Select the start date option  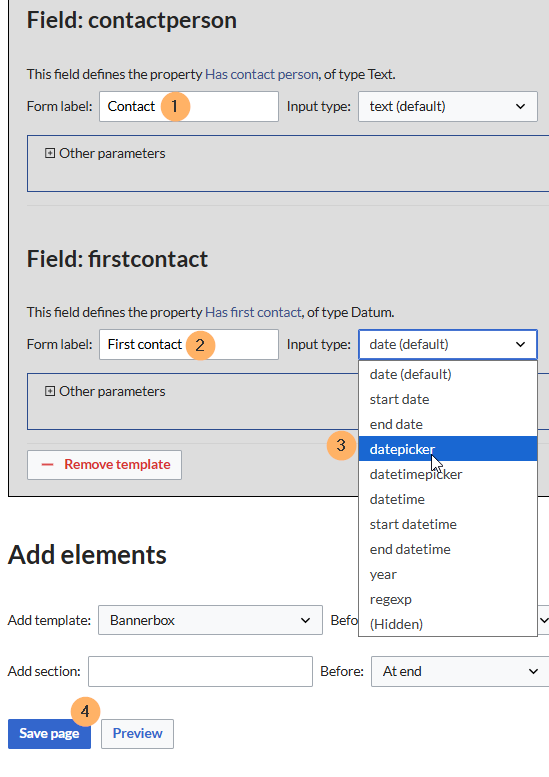click(x=447, y=399)
